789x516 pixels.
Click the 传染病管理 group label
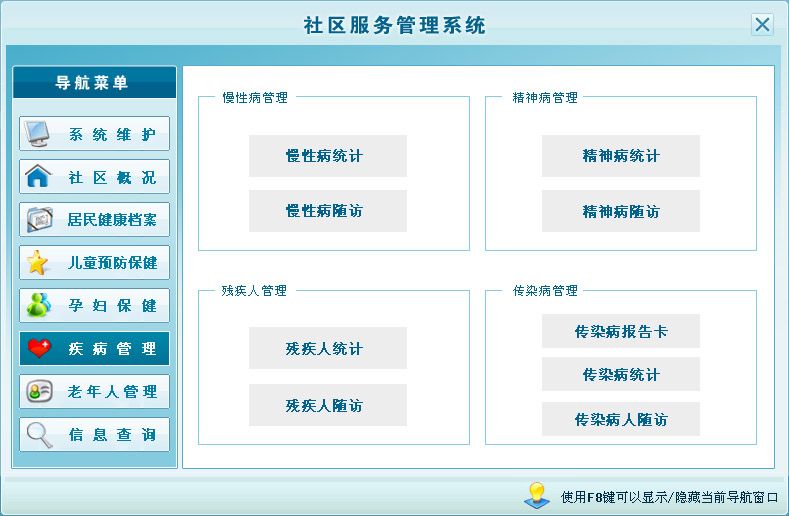tap(544, 290)
